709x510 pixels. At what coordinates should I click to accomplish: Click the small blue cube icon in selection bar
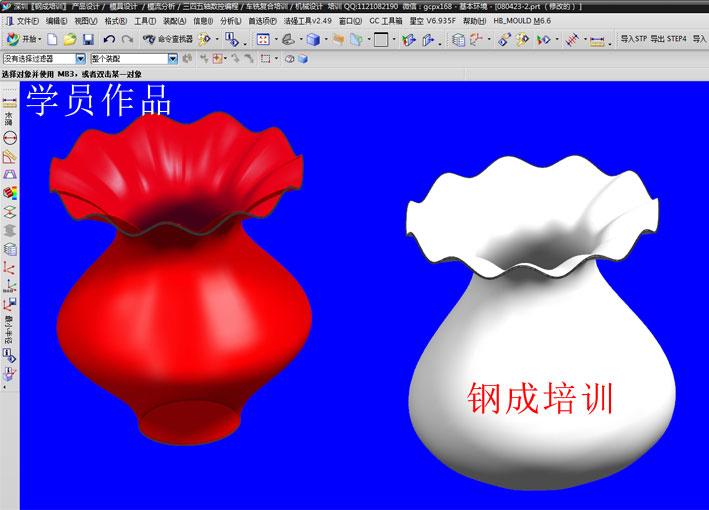(x=303, y=59)
